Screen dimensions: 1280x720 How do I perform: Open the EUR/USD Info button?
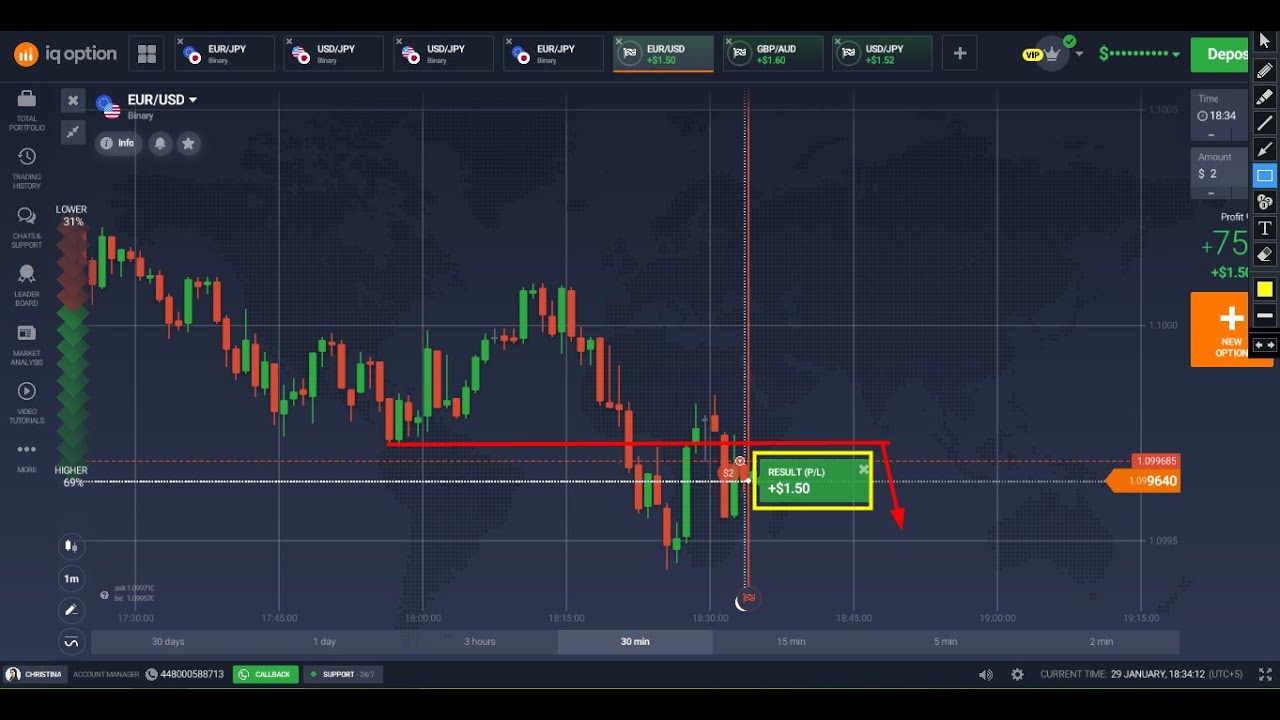point(119,144)
